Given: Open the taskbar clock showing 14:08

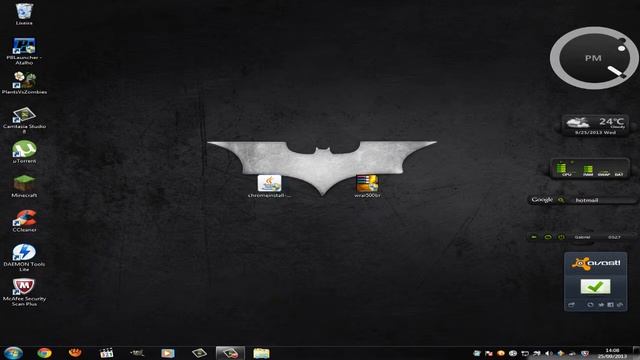Looking at the screenshot, I should (612, 353).
